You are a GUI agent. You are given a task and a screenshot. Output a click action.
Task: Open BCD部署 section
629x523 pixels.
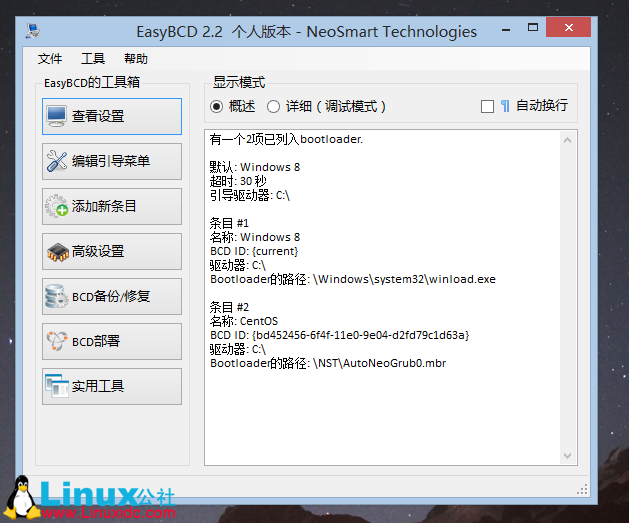tap(112, 341)
